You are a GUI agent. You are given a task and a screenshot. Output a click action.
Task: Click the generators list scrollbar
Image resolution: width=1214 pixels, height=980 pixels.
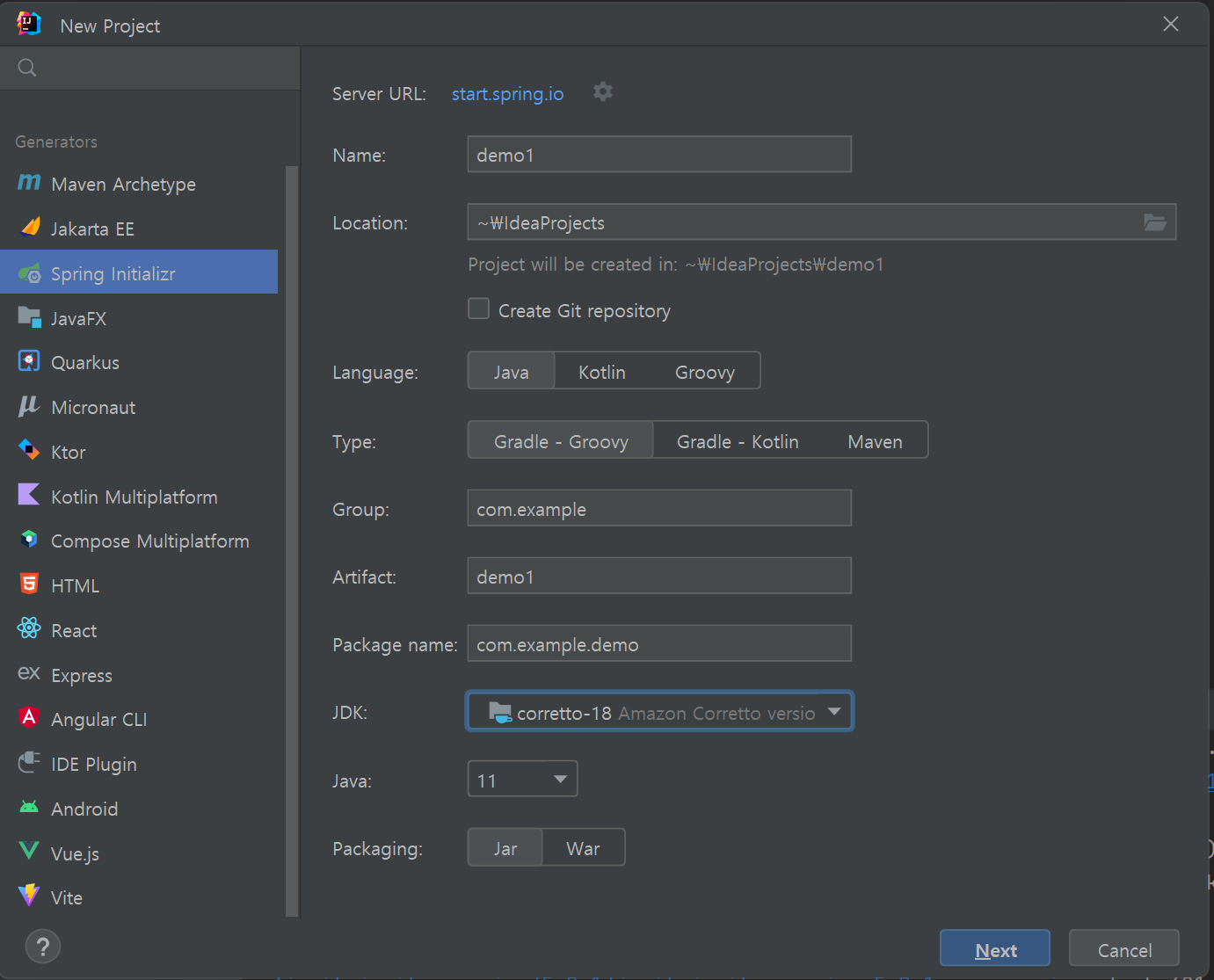pos(292,541)
